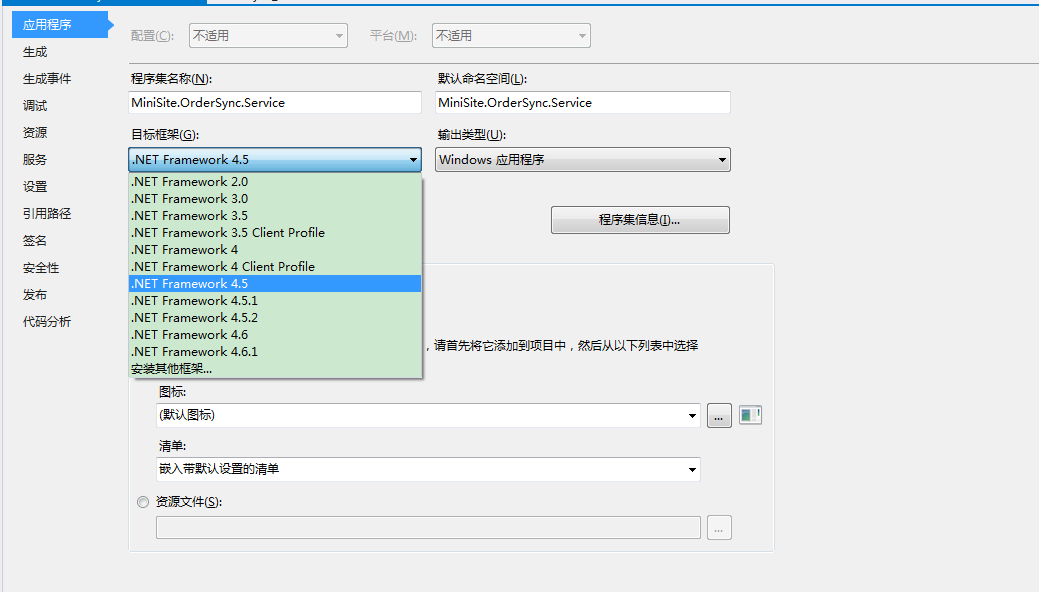Browse for a resource file

coord(719,528)
